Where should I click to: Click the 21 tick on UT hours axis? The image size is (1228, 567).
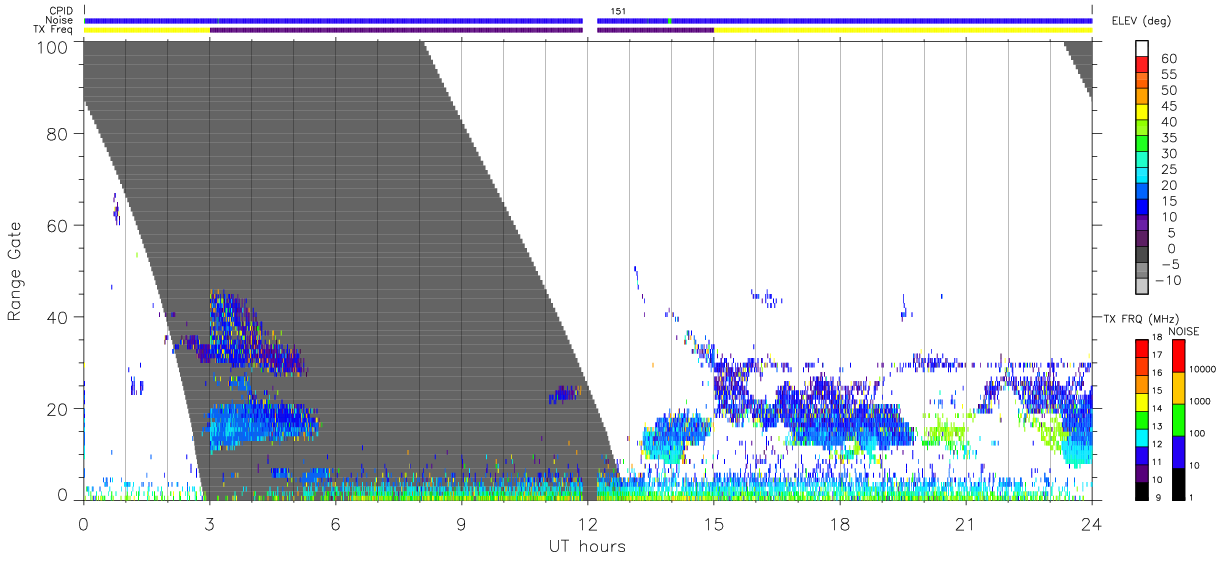coord(965,523)
